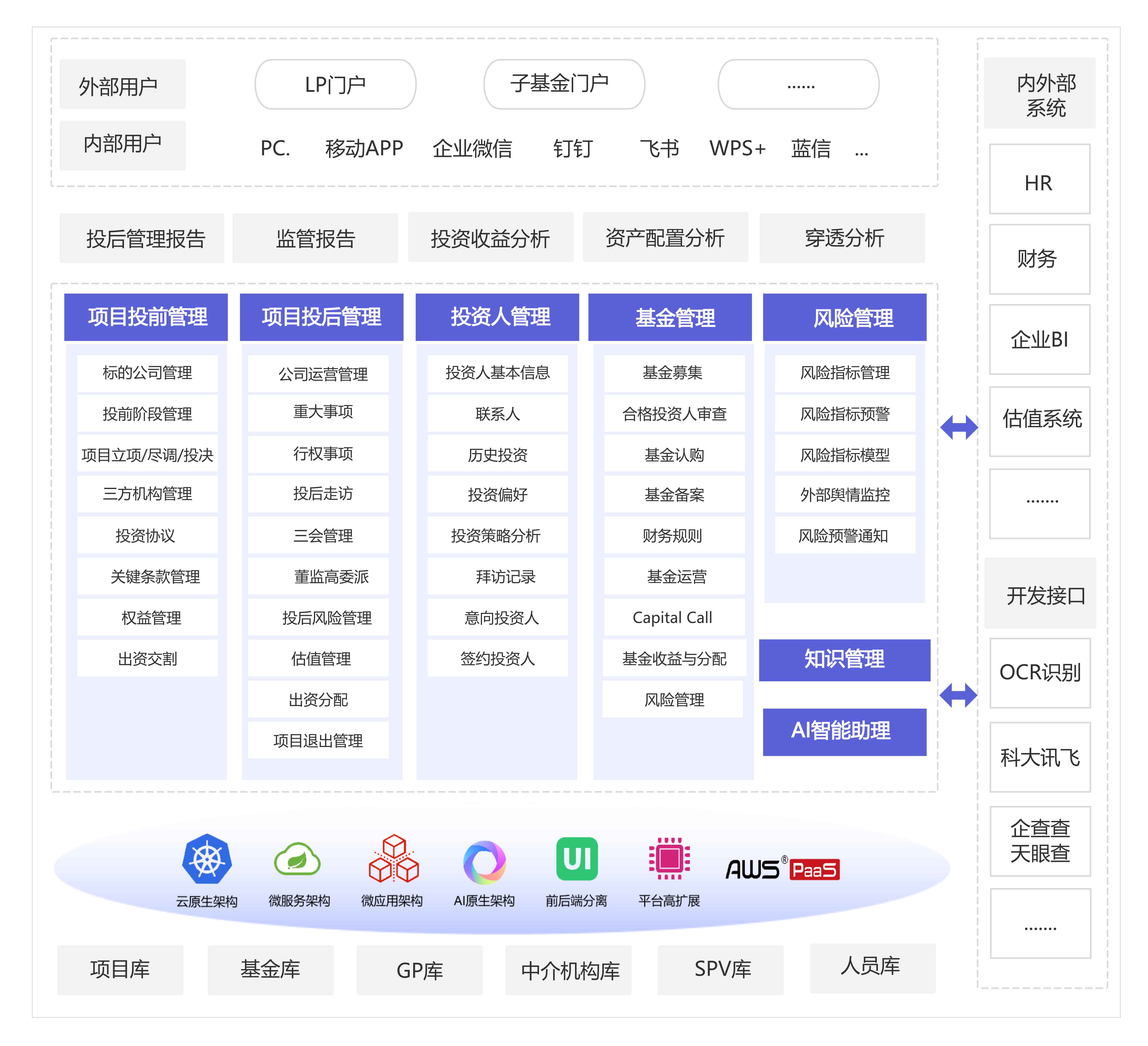The image size is (1148, 1046).
Task: Open the LP门户 portal button
Action: 336,84
